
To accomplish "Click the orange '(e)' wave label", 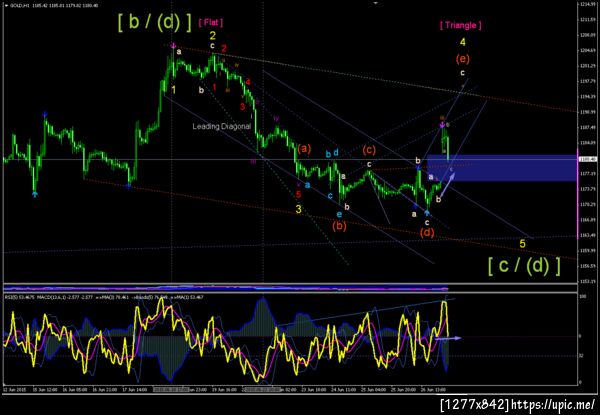I will pyautogui.click(x=462, y=59).
